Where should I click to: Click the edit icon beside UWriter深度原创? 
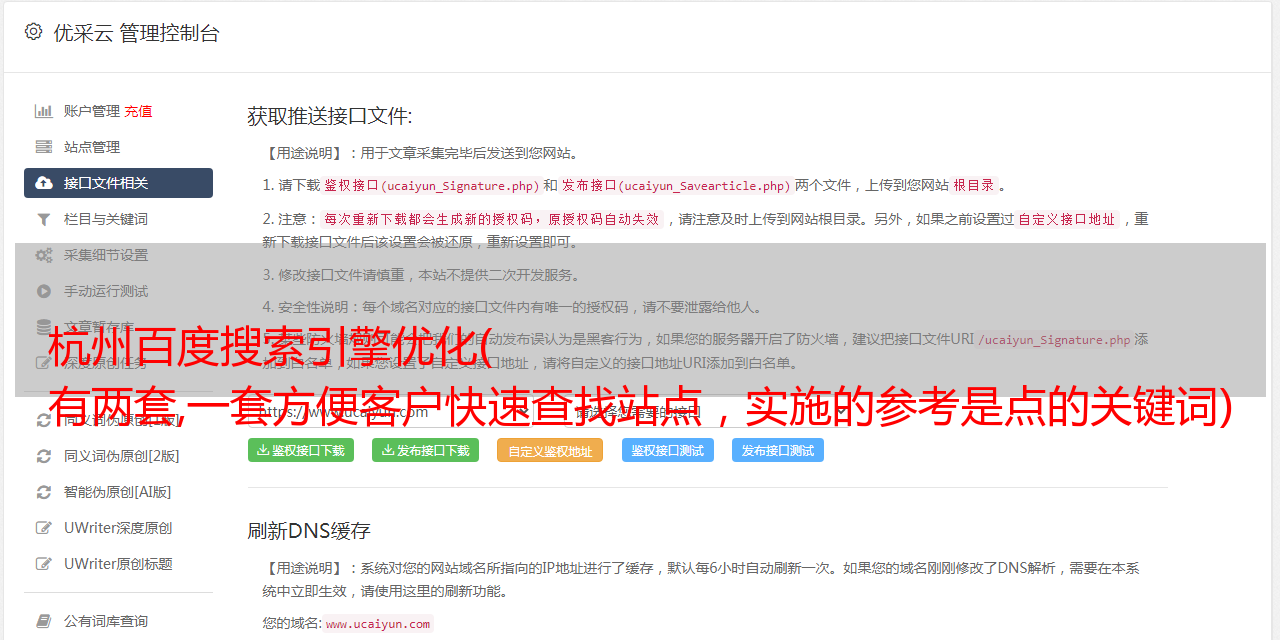[44, 528]
